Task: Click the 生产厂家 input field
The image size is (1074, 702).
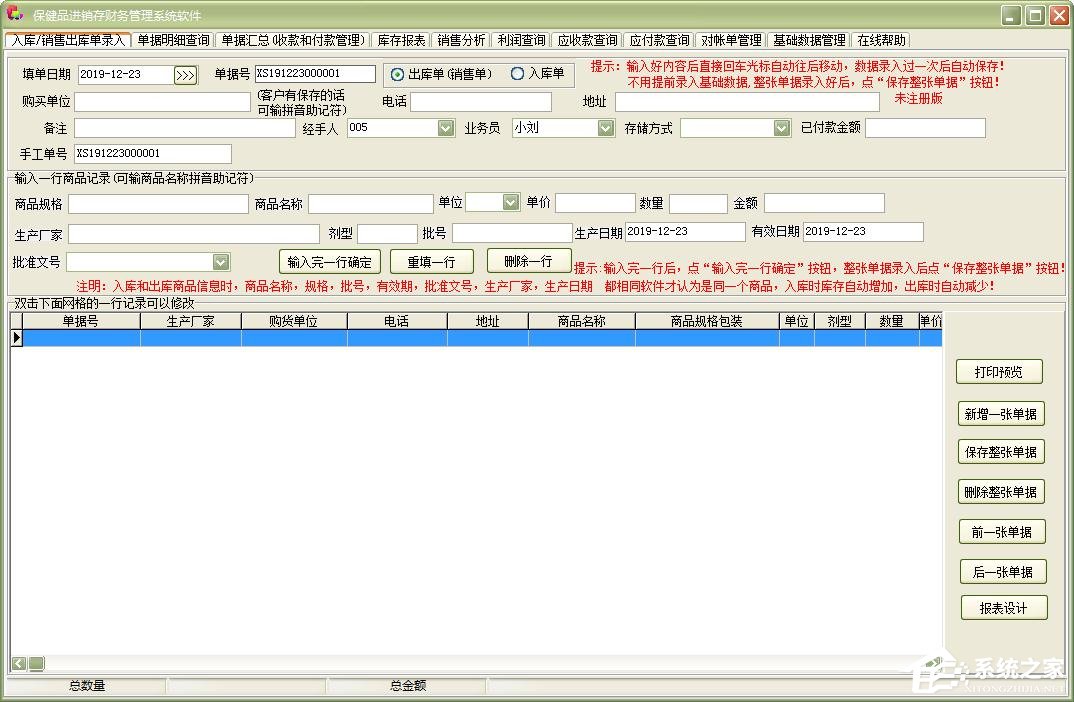Action: click(194, 234)
